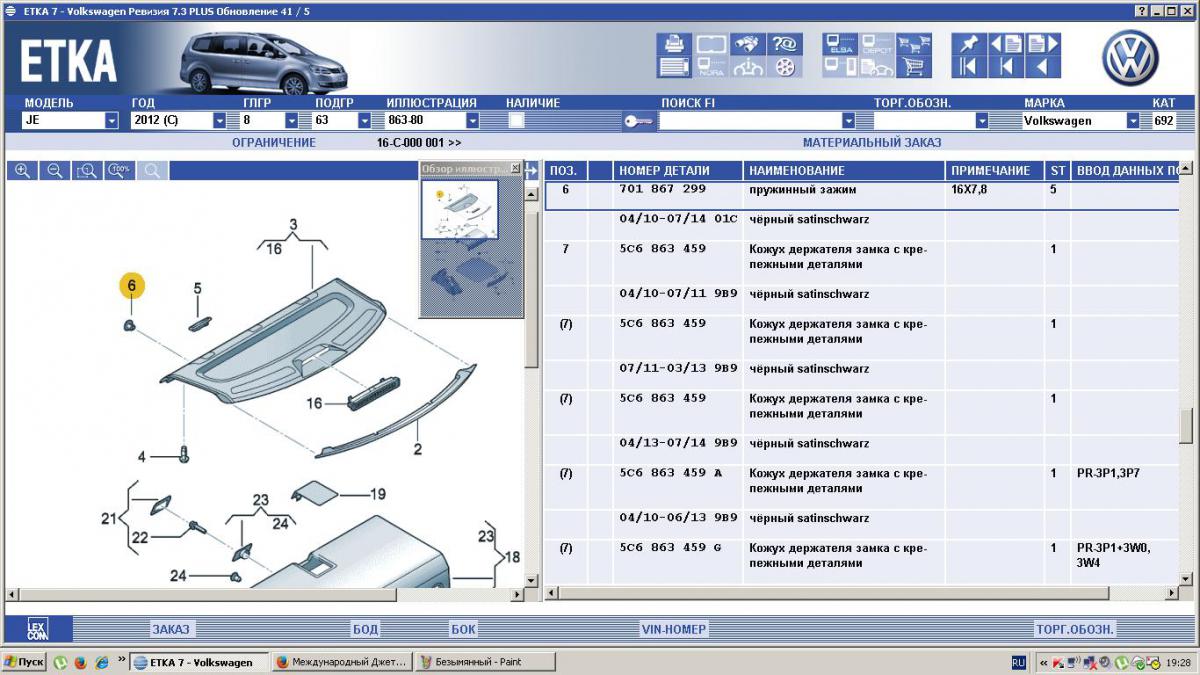Click the ПРИМЕЧАНИЕ column header

pyautogui.click(x=995, y=171)
